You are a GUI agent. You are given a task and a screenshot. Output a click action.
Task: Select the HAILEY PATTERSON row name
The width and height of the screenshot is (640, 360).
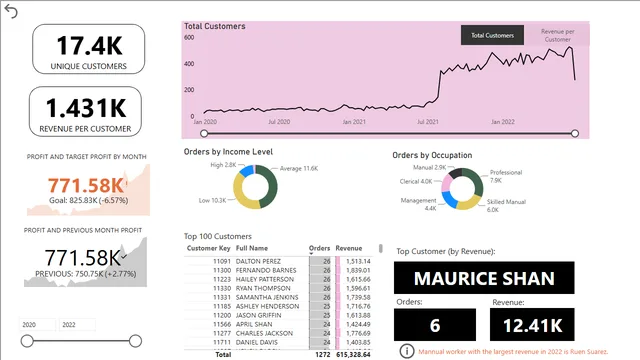point(265,279)
